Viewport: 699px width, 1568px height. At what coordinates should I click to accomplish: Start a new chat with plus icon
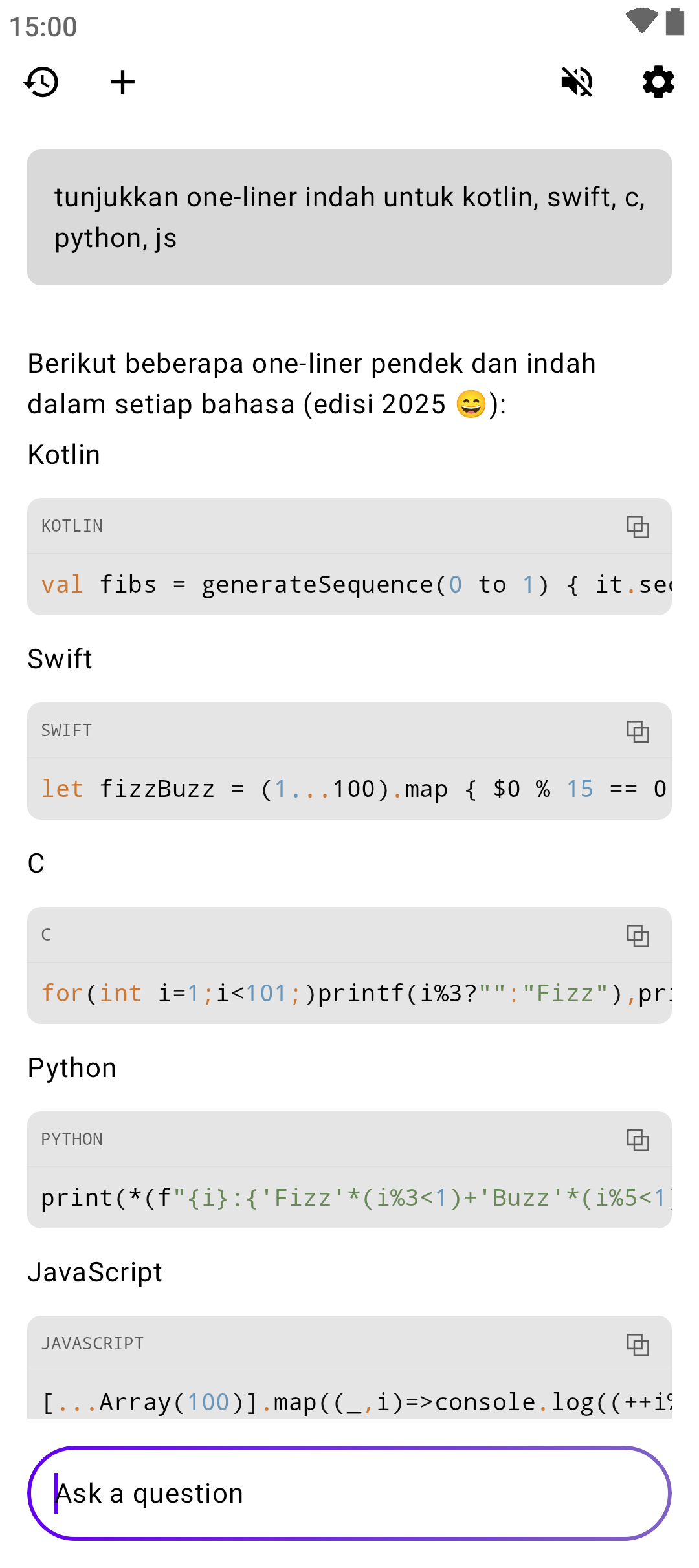tap(122, 82)
